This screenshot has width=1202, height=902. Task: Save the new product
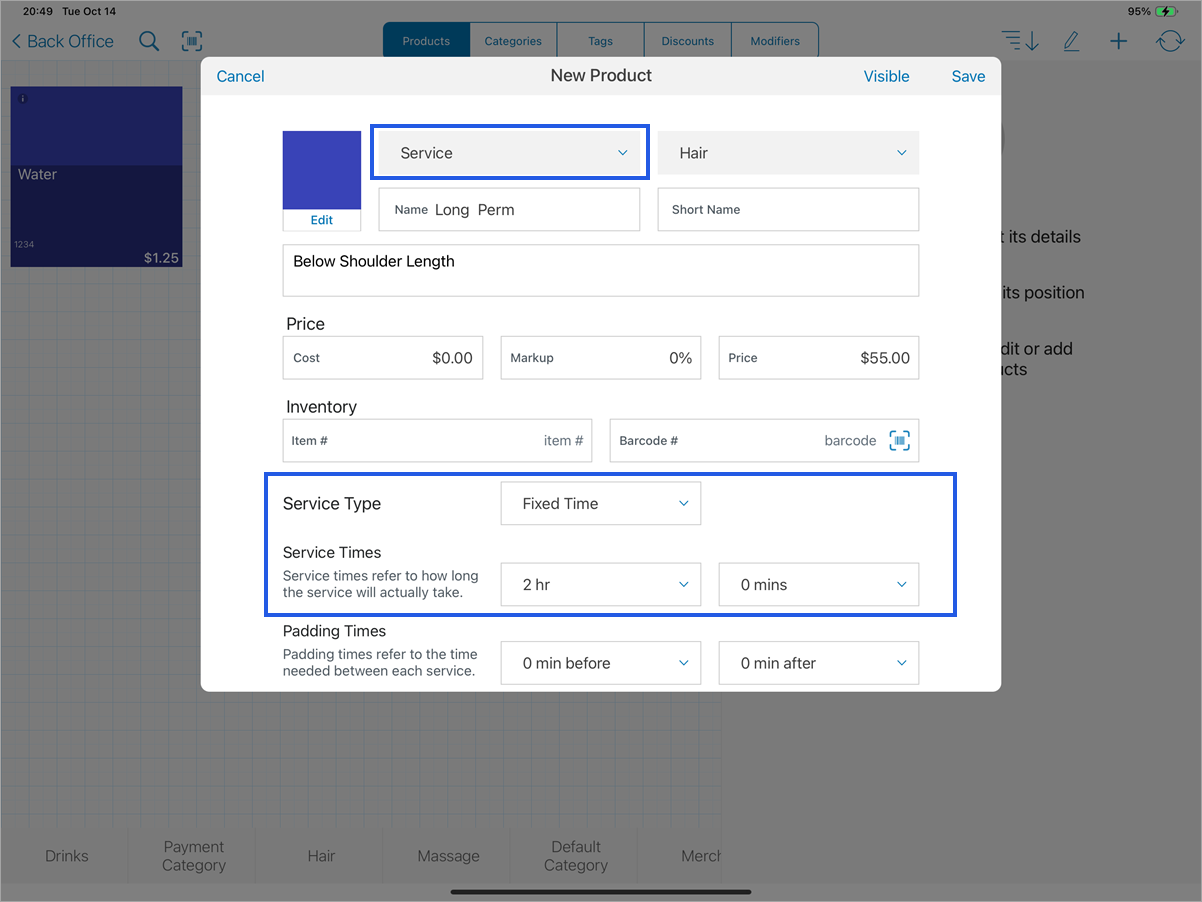pyautogui.click(x=967, y=76)
